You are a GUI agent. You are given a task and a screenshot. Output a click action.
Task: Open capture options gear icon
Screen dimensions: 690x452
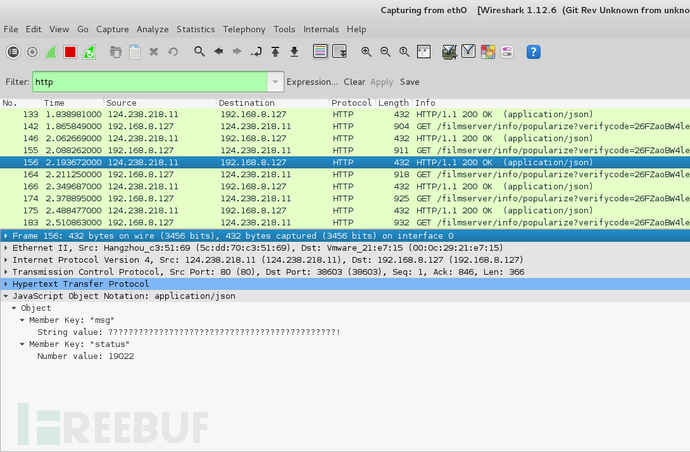click(x=32, y=52)
